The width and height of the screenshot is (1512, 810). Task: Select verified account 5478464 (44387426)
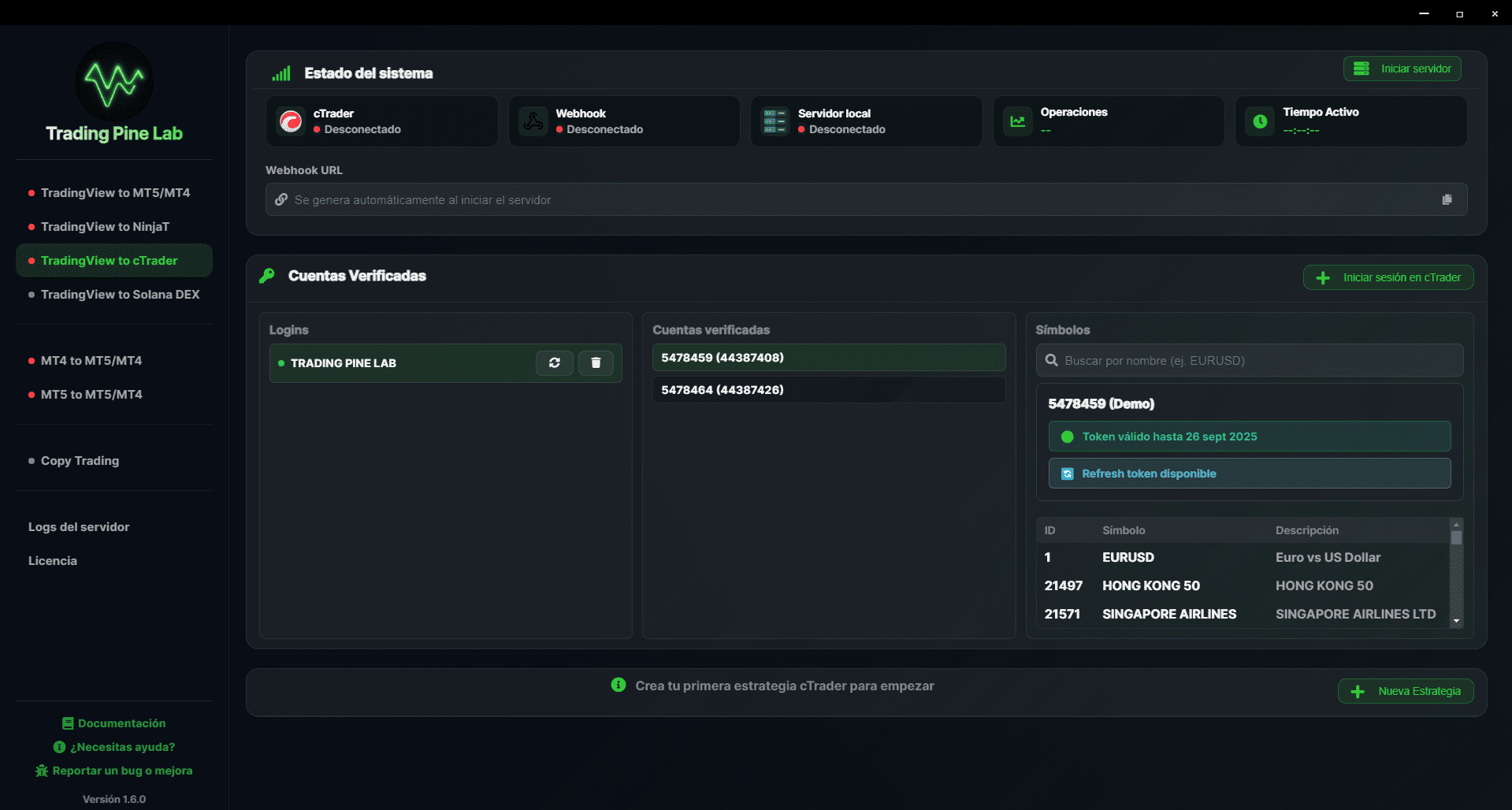click(827, 389)
